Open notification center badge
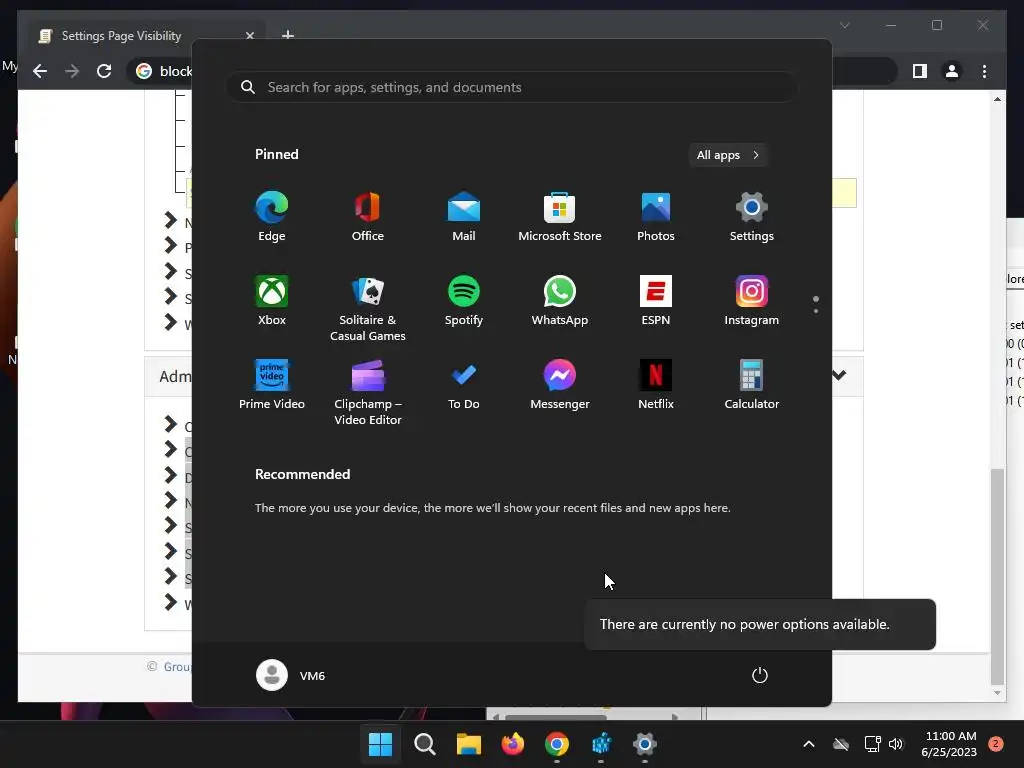Screen dimensions: 1024x768 [x=995, y=744]
